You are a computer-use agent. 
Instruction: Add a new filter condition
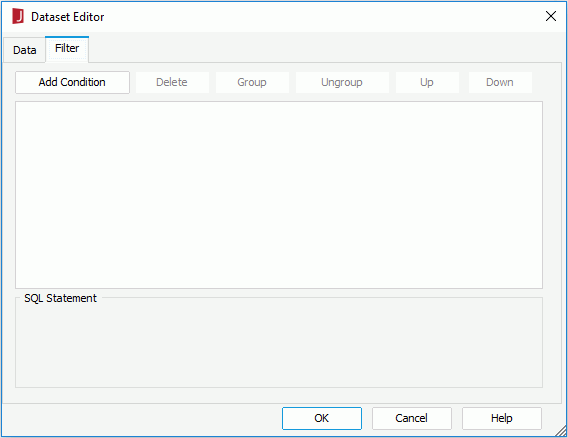(72, 82)
